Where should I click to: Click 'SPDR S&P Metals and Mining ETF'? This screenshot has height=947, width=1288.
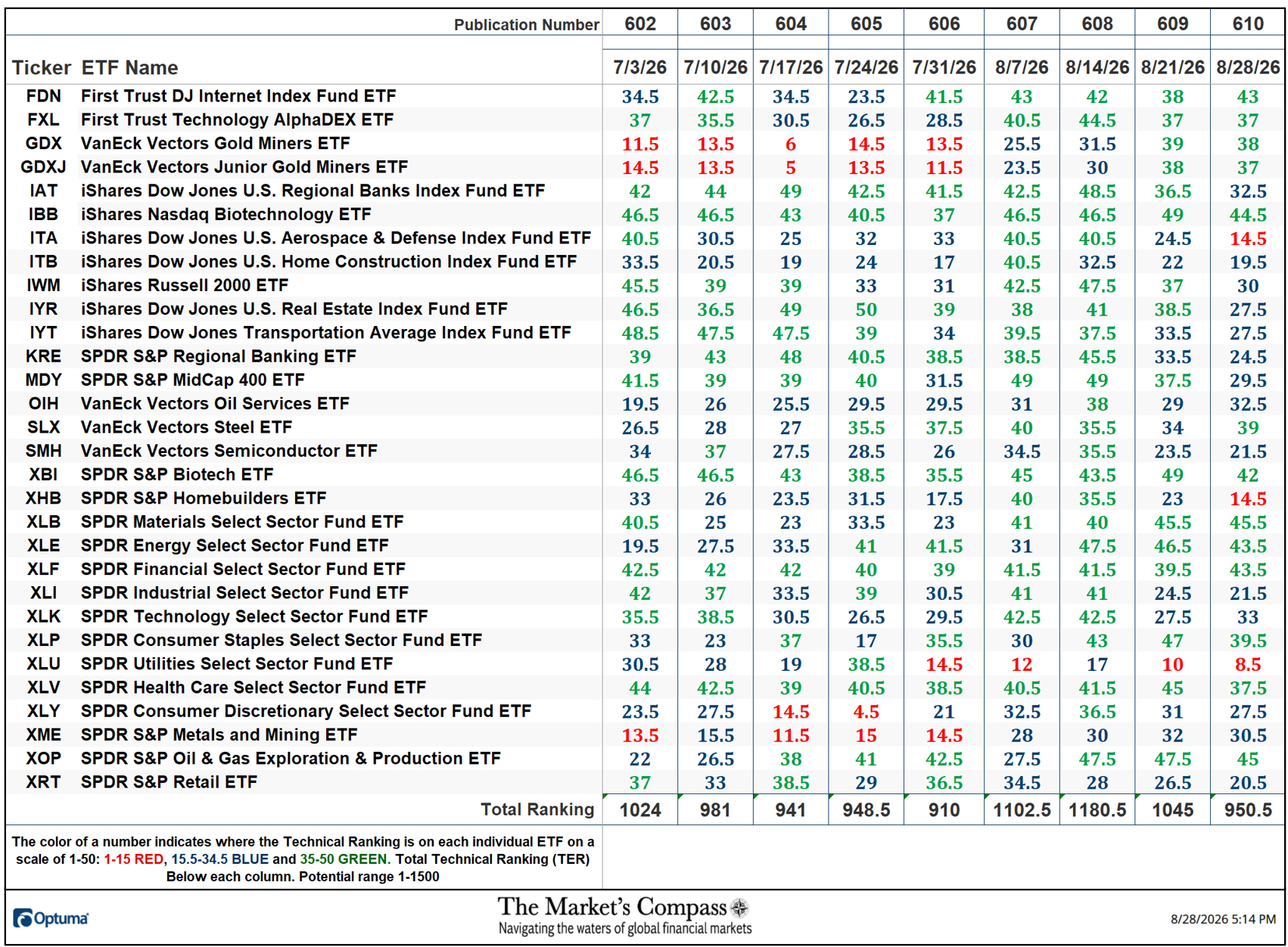219,735
